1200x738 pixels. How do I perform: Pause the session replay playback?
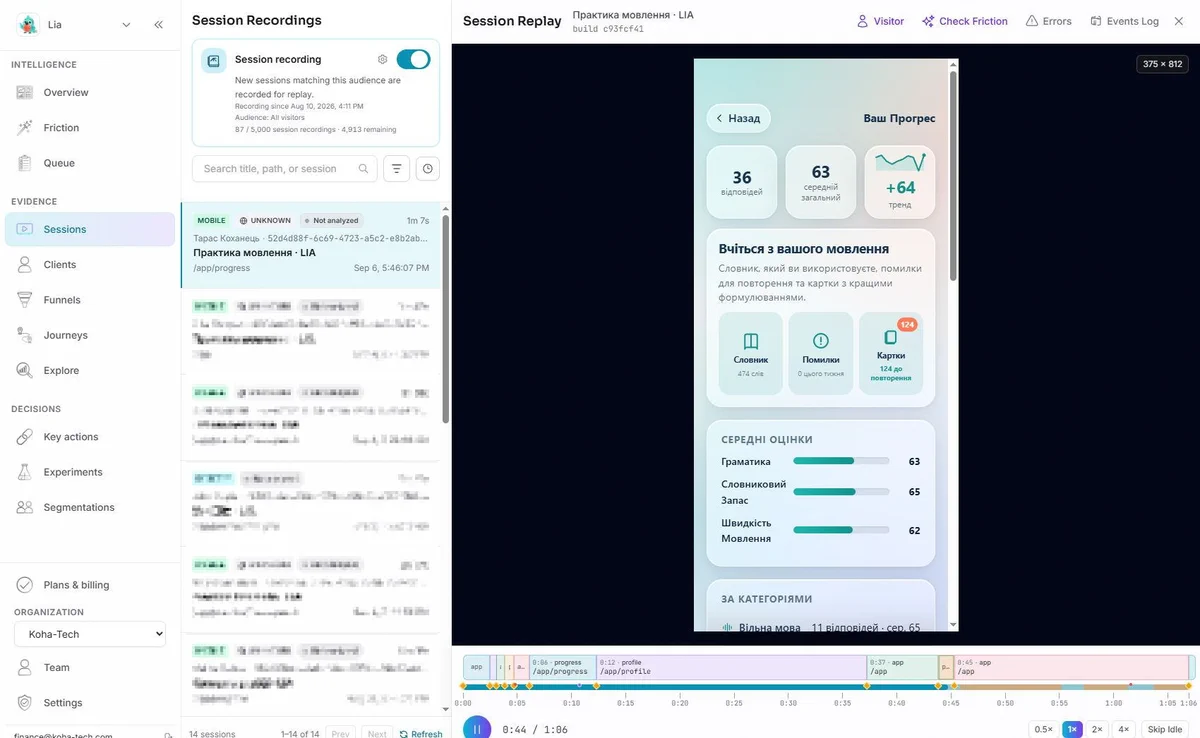coord(477,729)
